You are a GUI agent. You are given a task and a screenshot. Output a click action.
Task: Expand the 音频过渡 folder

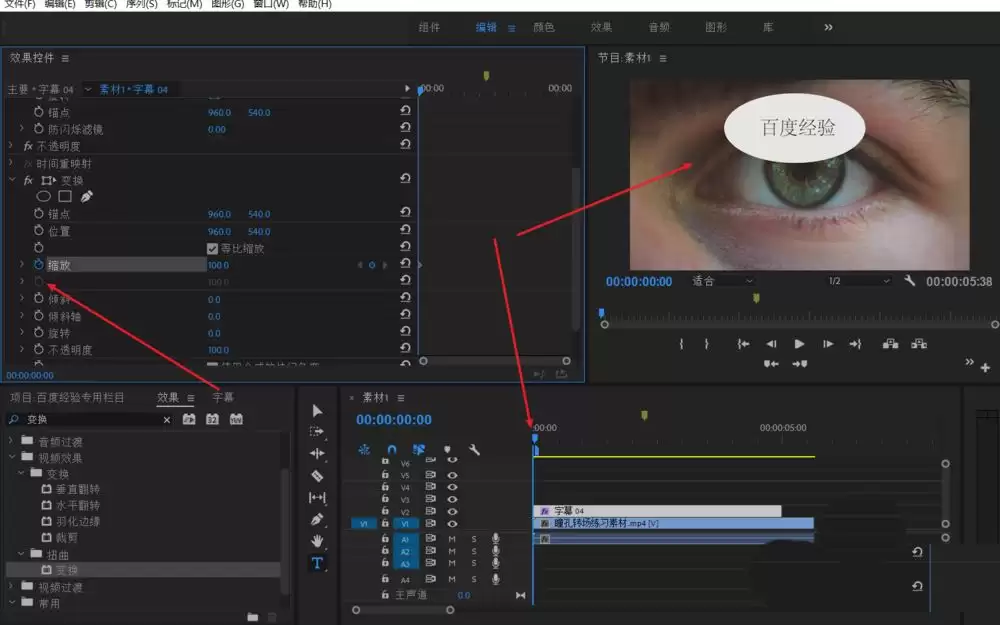(x=12, y=441)
